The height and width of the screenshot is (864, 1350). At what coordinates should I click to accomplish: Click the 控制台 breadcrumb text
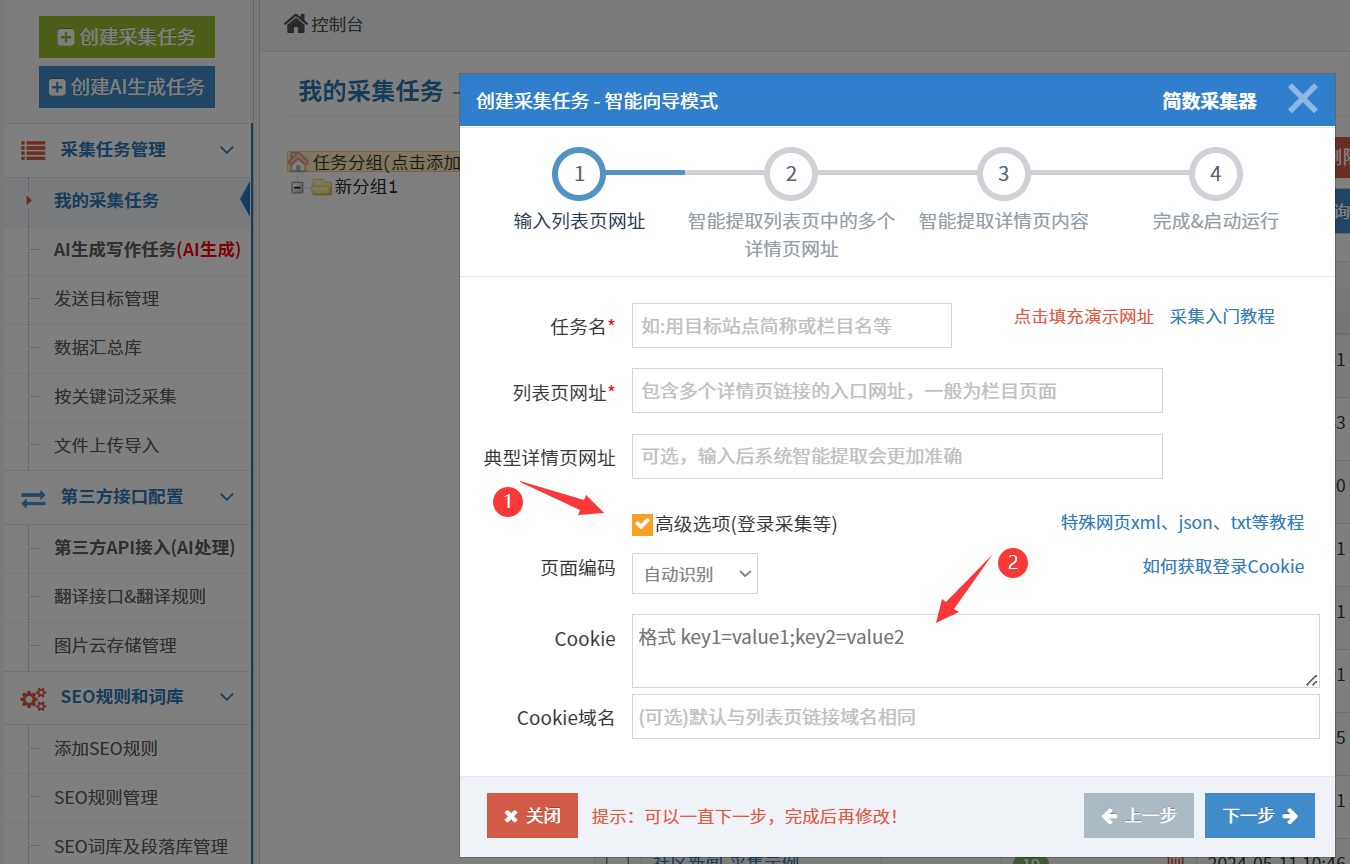(337, 25)
